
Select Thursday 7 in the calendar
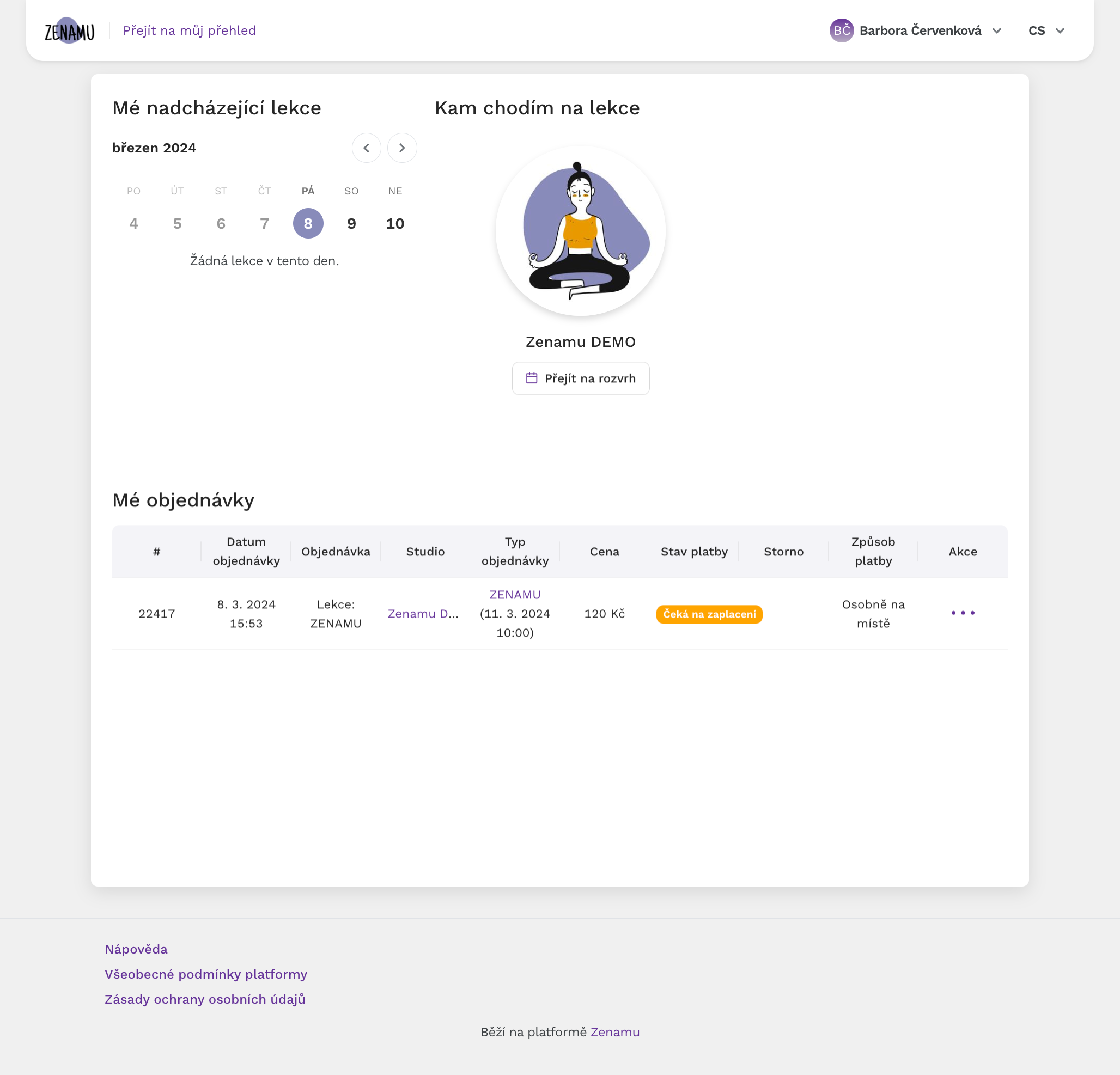click(265, 223)
